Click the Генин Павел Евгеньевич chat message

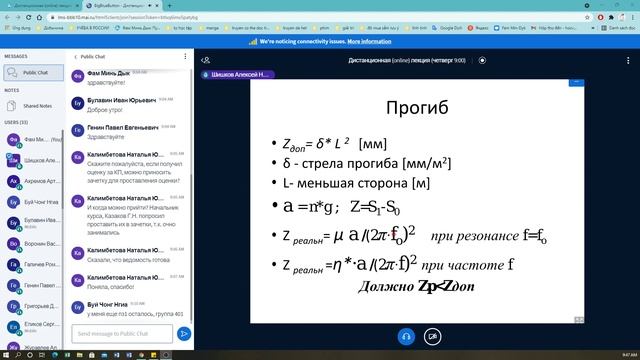click(x=127, y=132)
